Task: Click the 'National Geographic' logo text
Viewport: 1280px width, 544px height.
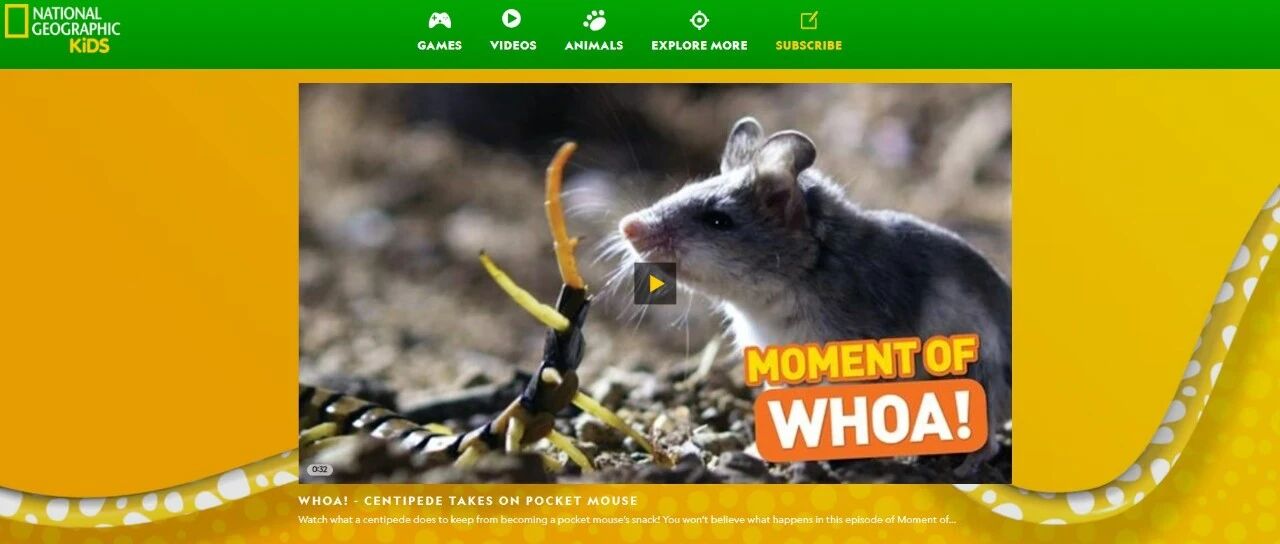Action: [75, 21]
